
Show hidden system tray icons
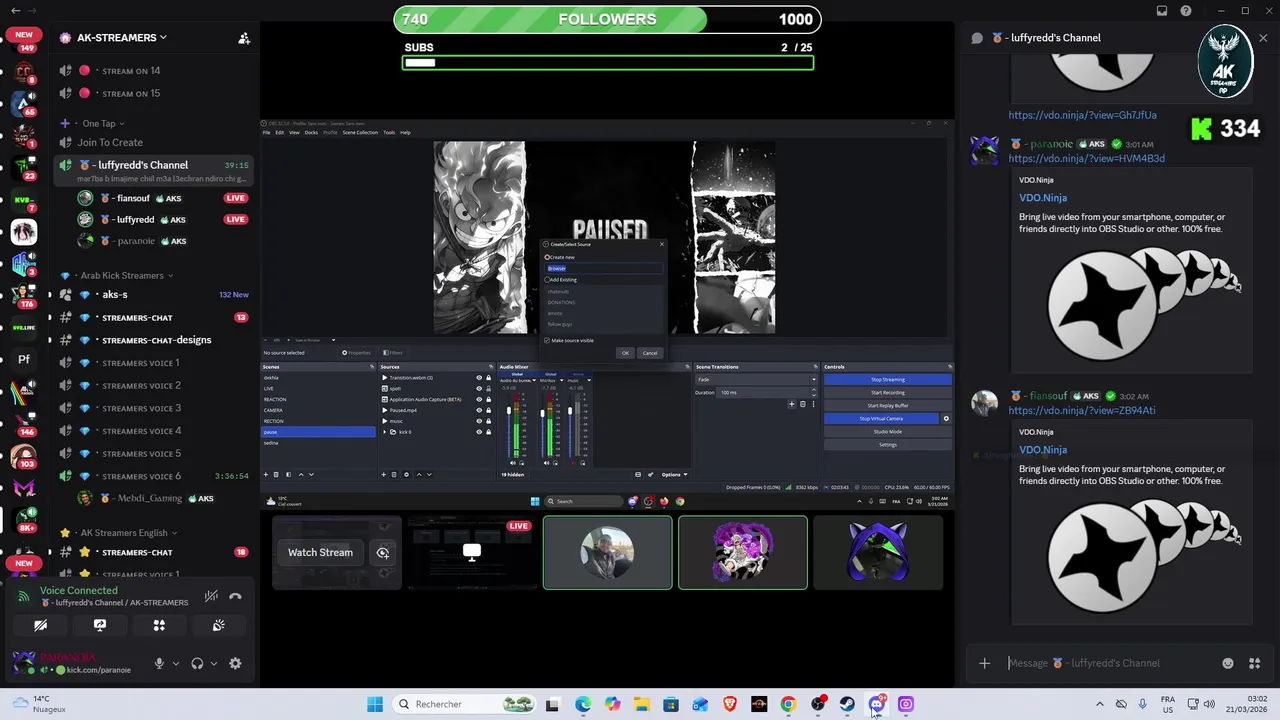click(1100, 704)
